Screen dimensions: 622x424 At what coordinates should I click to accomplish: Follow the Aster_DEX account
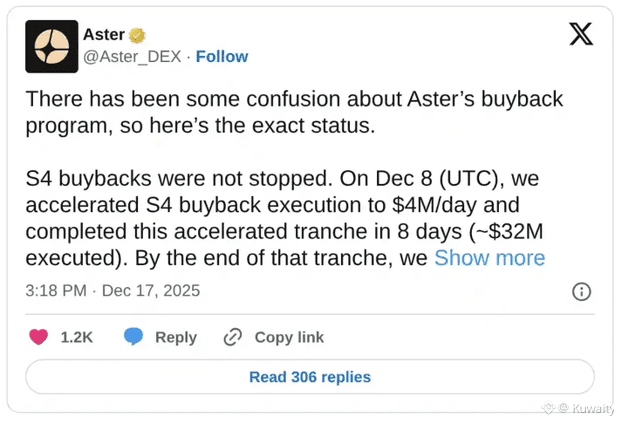point(221,56)
